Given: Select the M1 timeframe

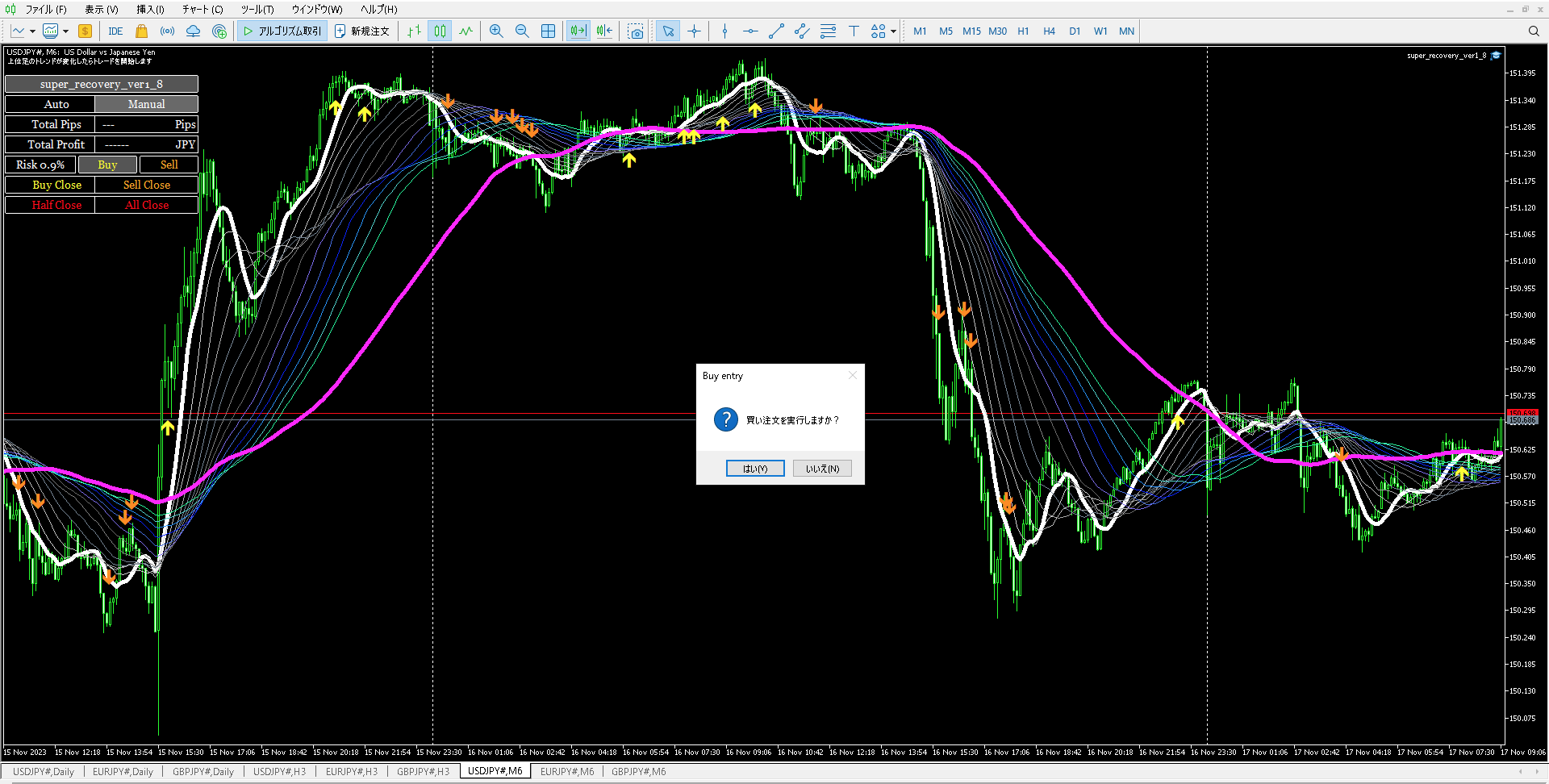Looking at the screenshot, I should [x=920, y=31].
